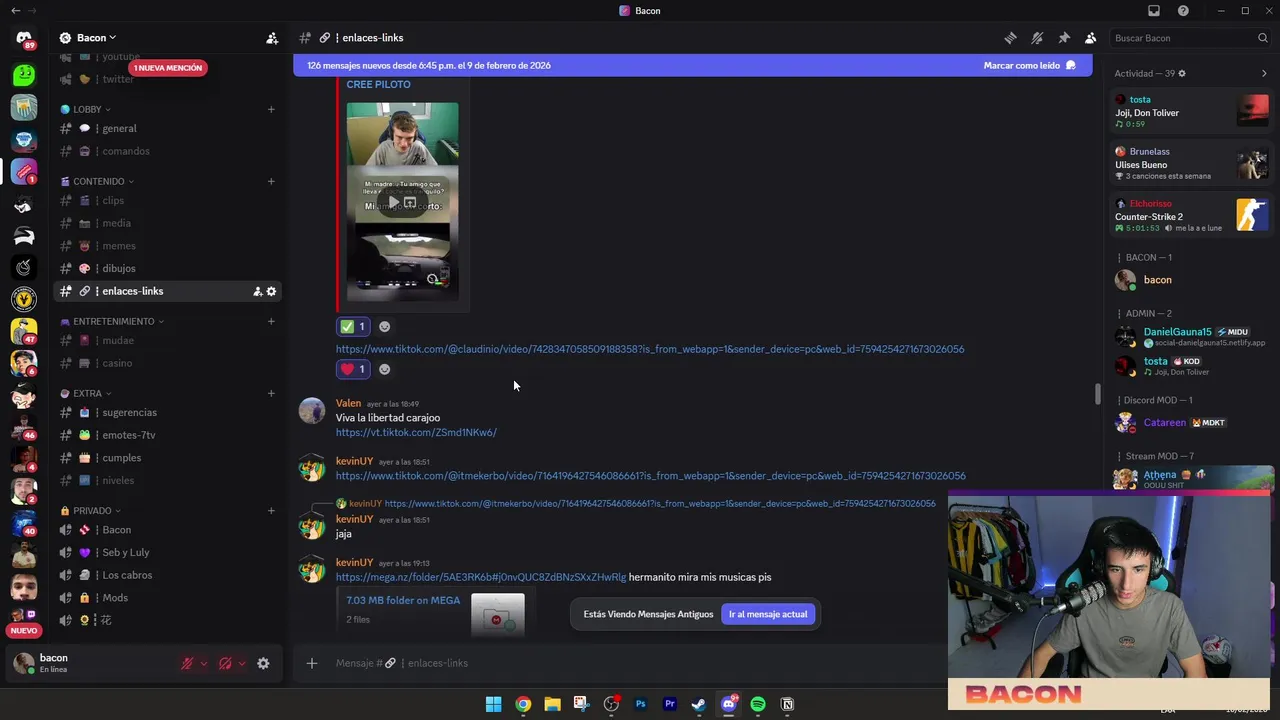
Task: Open the Counter-Strike 2 activity card
Action: 1192,215
